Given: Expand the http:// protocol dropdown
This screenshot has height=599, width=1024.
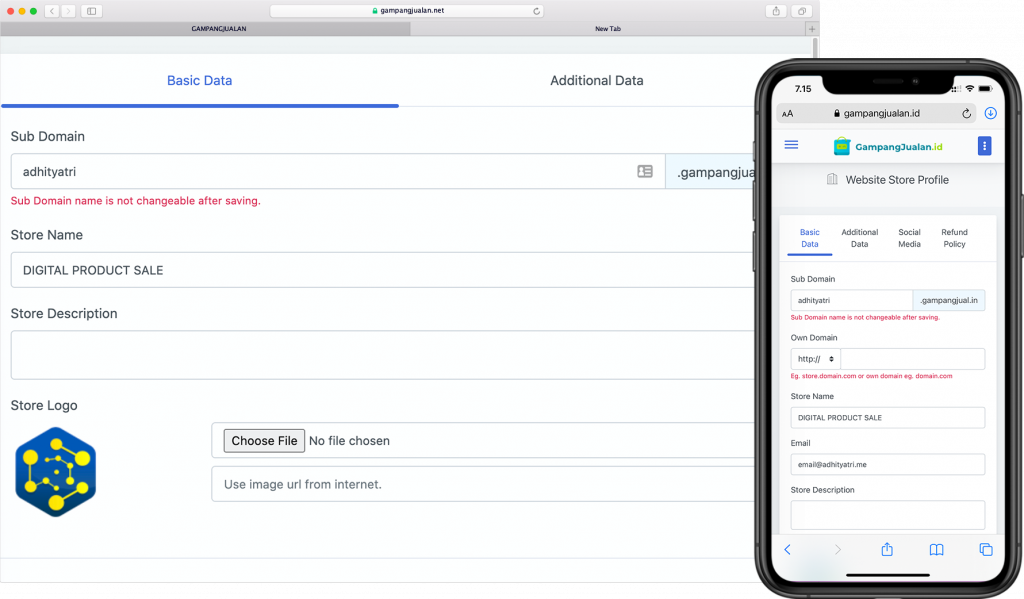Looking at the screenshot, I should 815,359.
